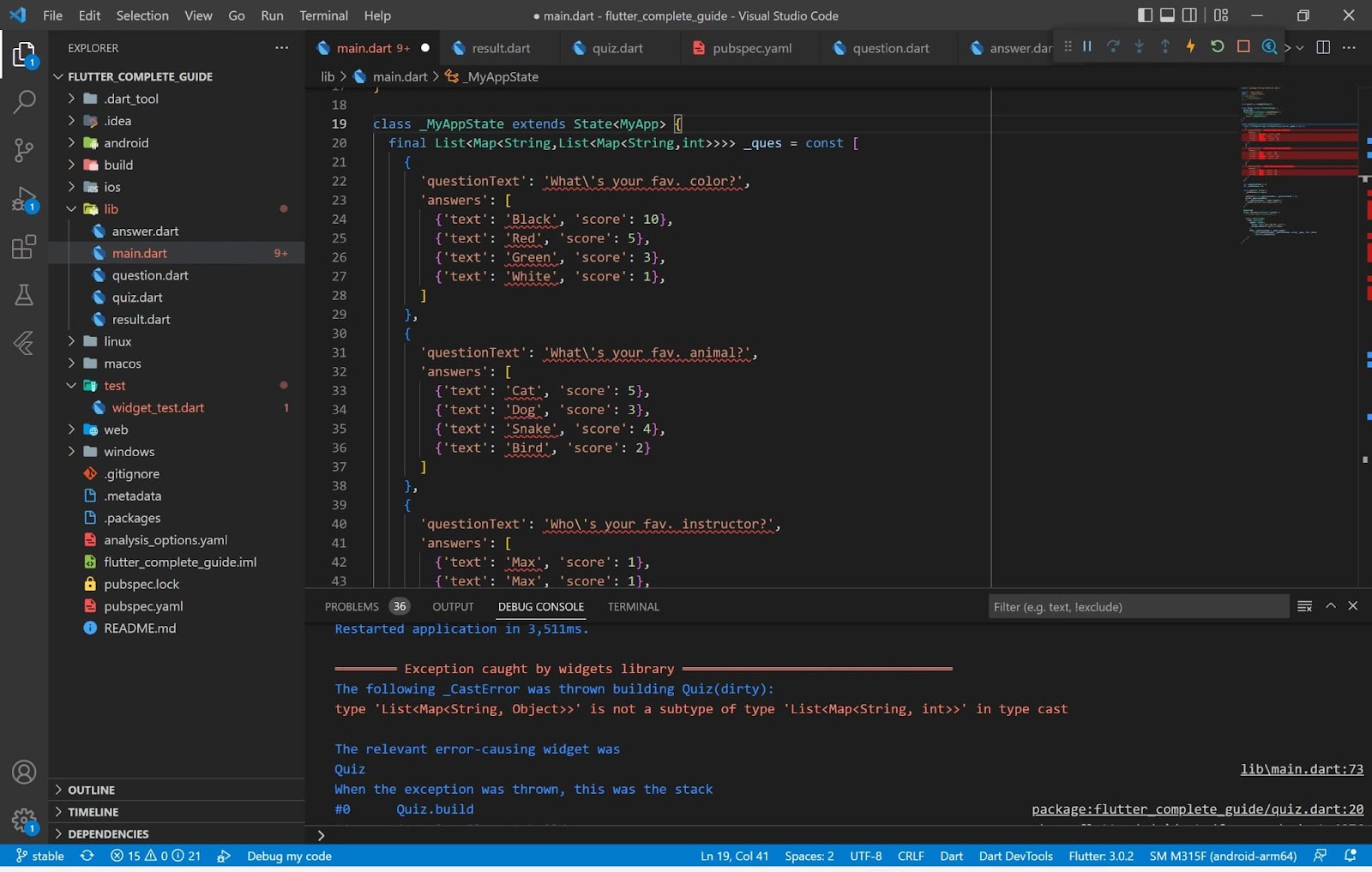Viewport: 1372px width, 872px height.
Task: Switch to the PROBLEMS panel tab
Action: point(352,607)
